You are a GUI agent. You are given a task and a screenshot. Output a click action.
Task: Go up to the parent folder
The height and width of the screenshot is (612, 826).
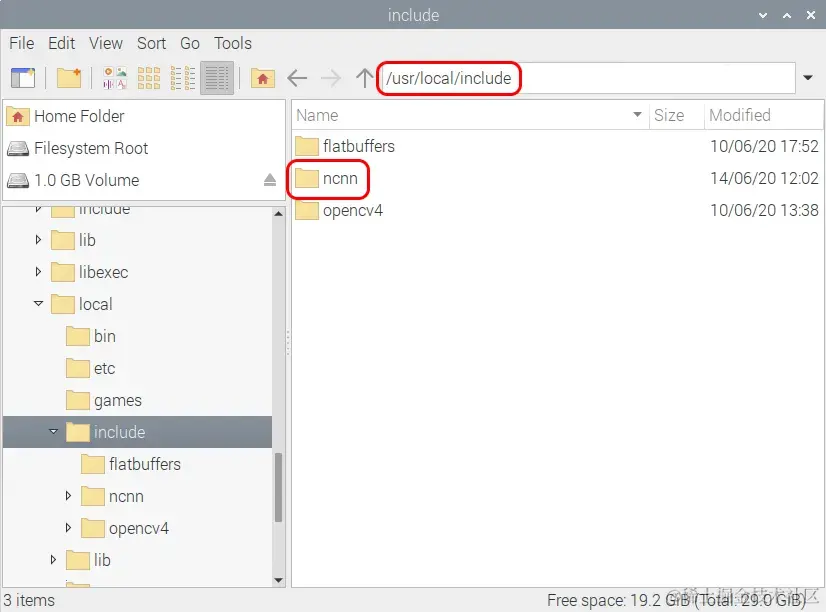(364, 78)
